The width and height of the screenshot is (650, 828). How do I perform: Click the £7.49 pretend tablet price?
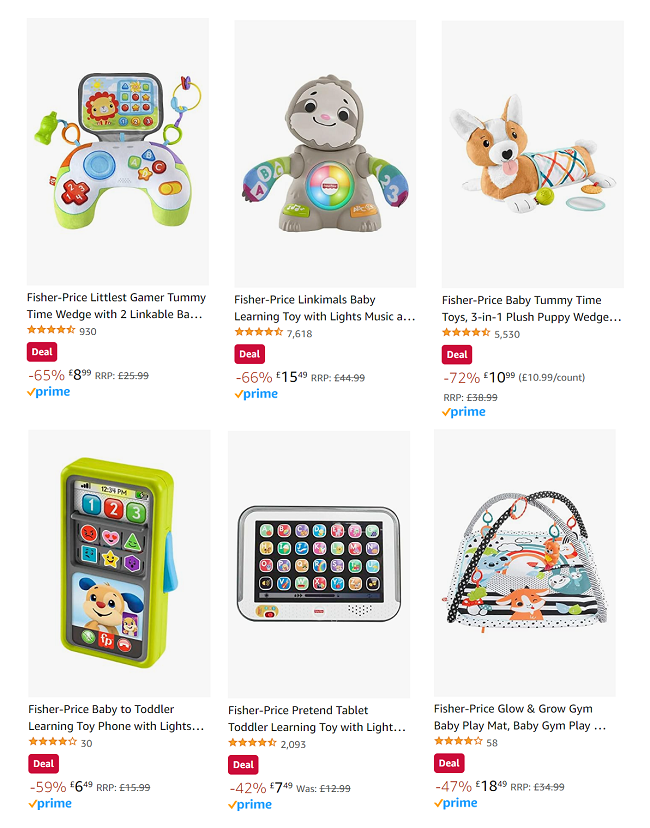point(281,787)
